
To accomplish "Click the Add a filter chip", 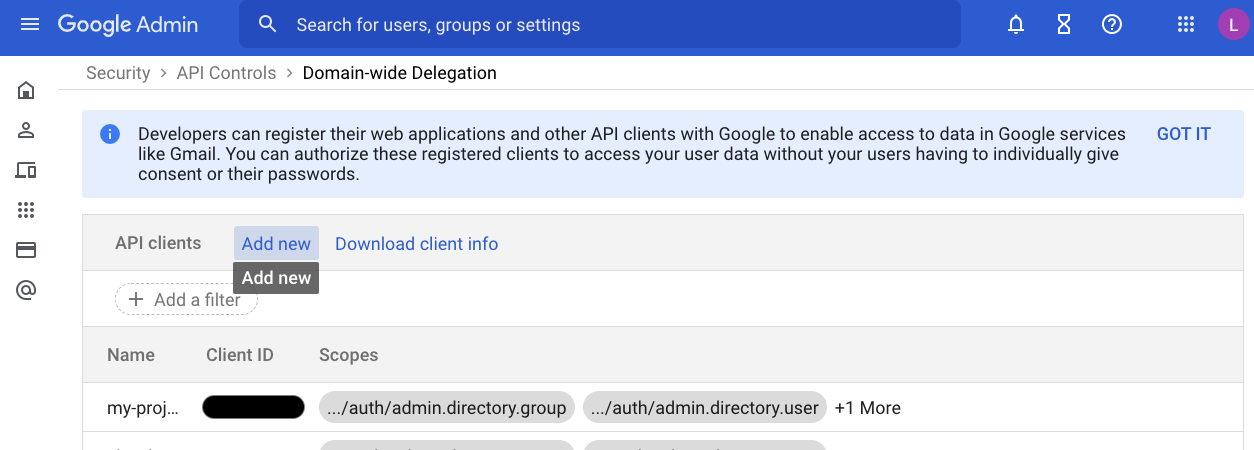I will [x=186, y=300].
